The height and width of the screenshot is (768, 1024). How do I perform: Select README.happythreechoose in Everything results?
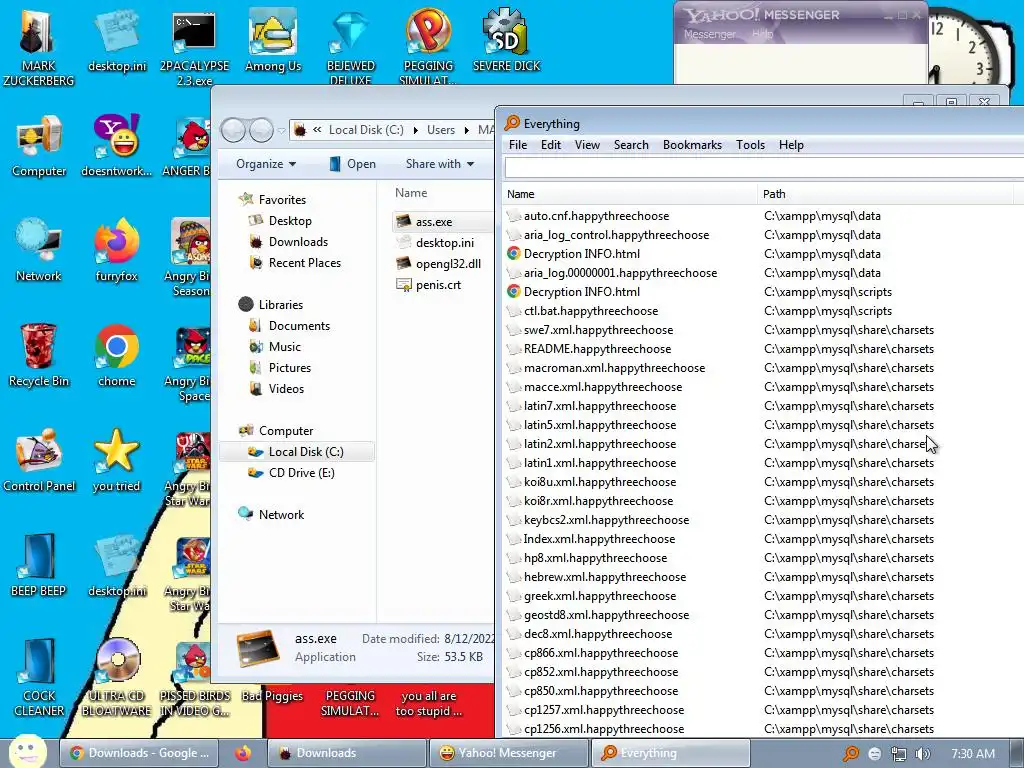click(590, 349)
